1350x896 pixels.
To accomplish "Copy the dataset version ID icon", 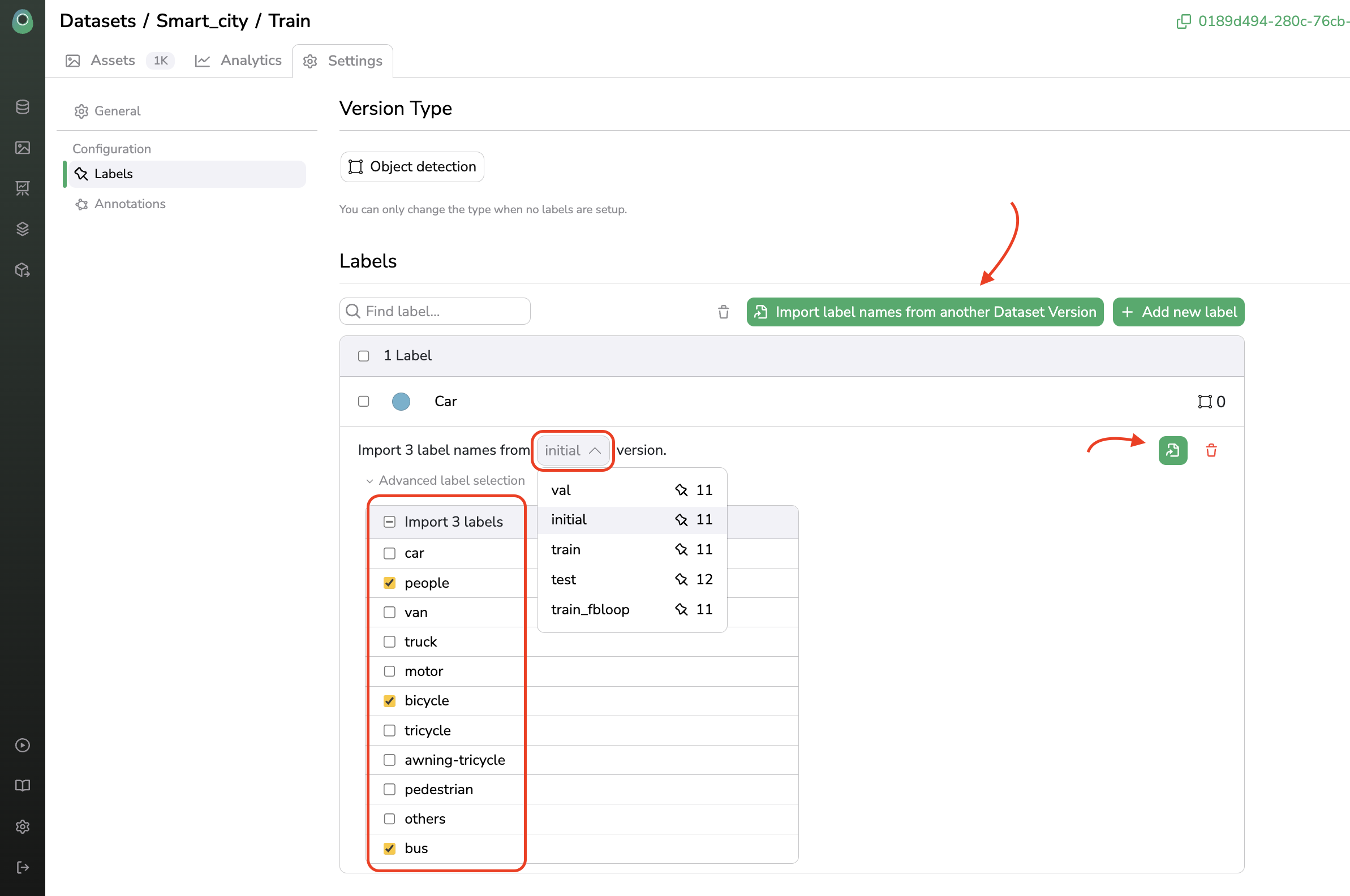I will point(1184,21).
